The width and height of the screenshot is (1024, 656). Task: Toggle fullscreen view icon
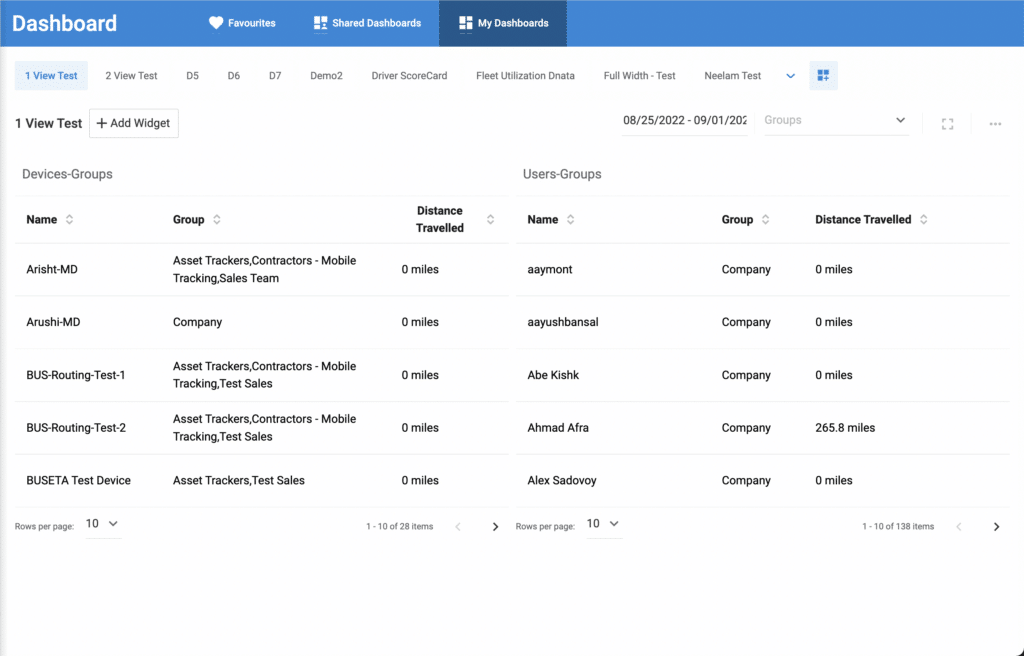(x=947, y=124)
